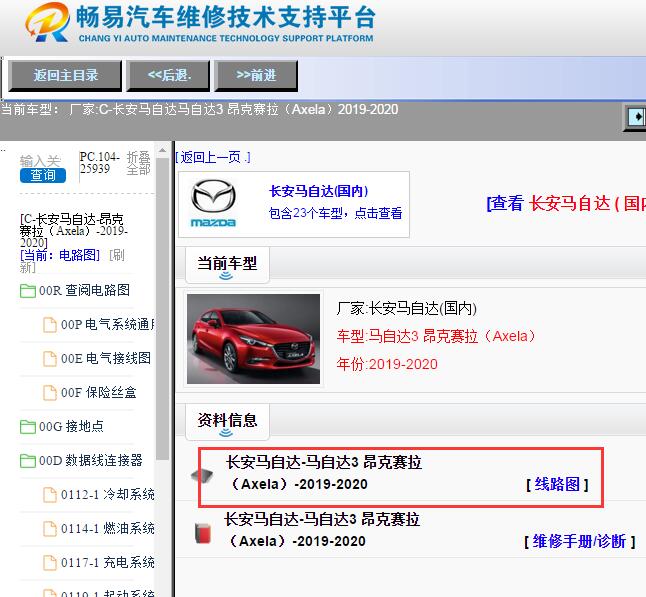This screenshot has height=597, width=646.
Task: Click the PC.104-25939 code text
Action: click(100, 163)
